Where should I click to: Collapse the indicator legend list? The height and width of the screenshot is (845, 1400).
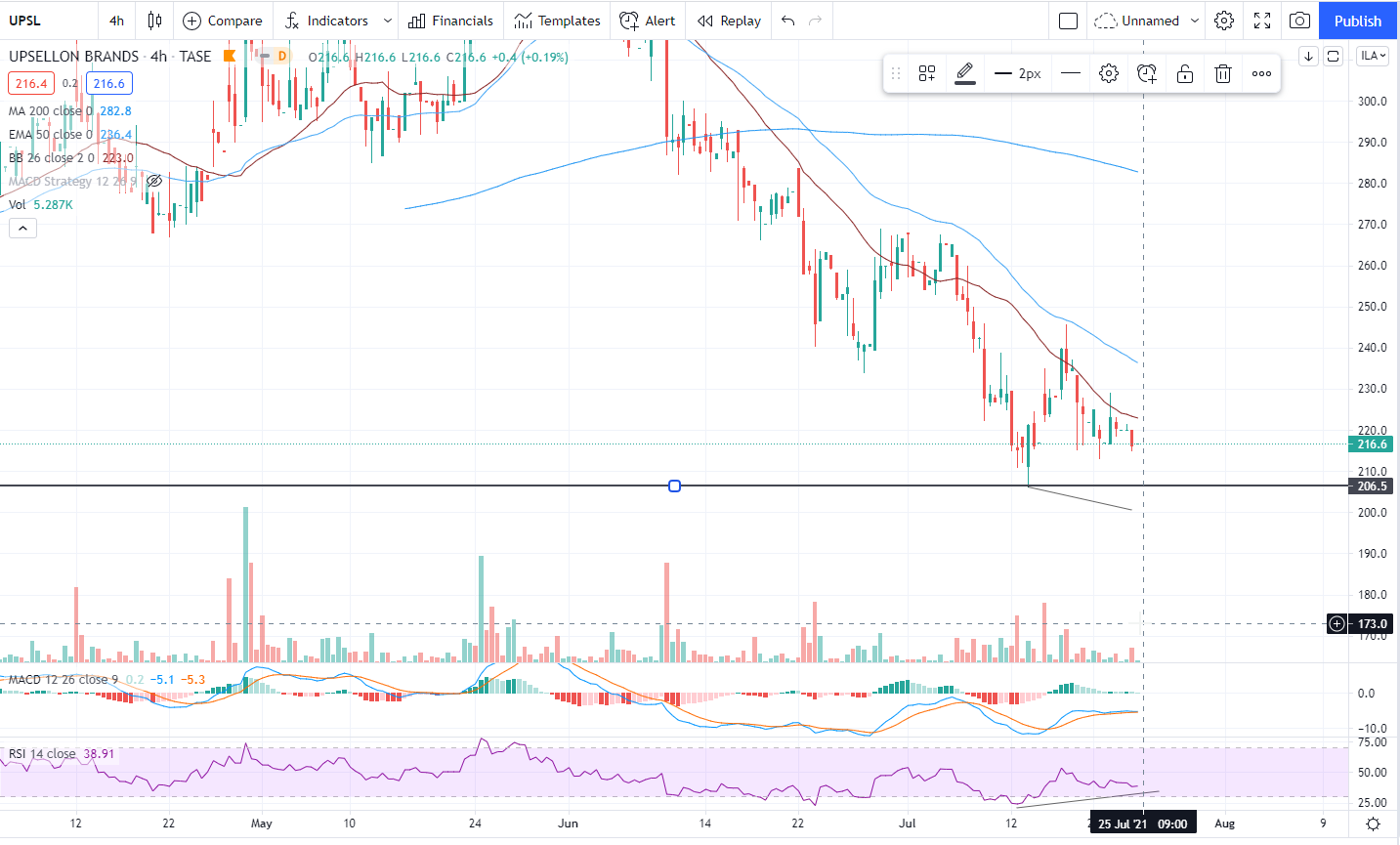tap(22, 229)
